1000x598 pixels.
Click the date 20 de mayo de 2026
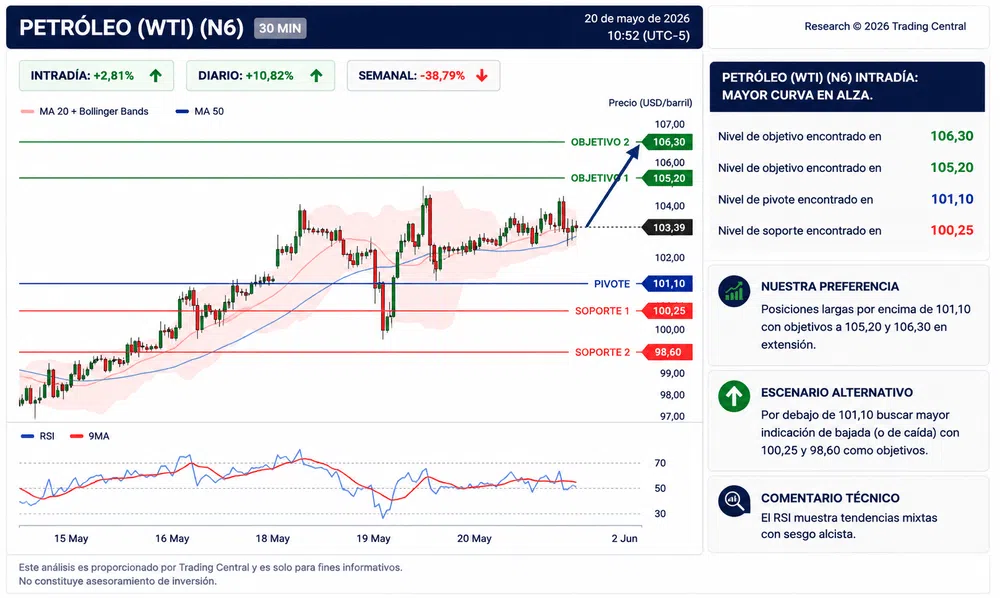(636, 18)
